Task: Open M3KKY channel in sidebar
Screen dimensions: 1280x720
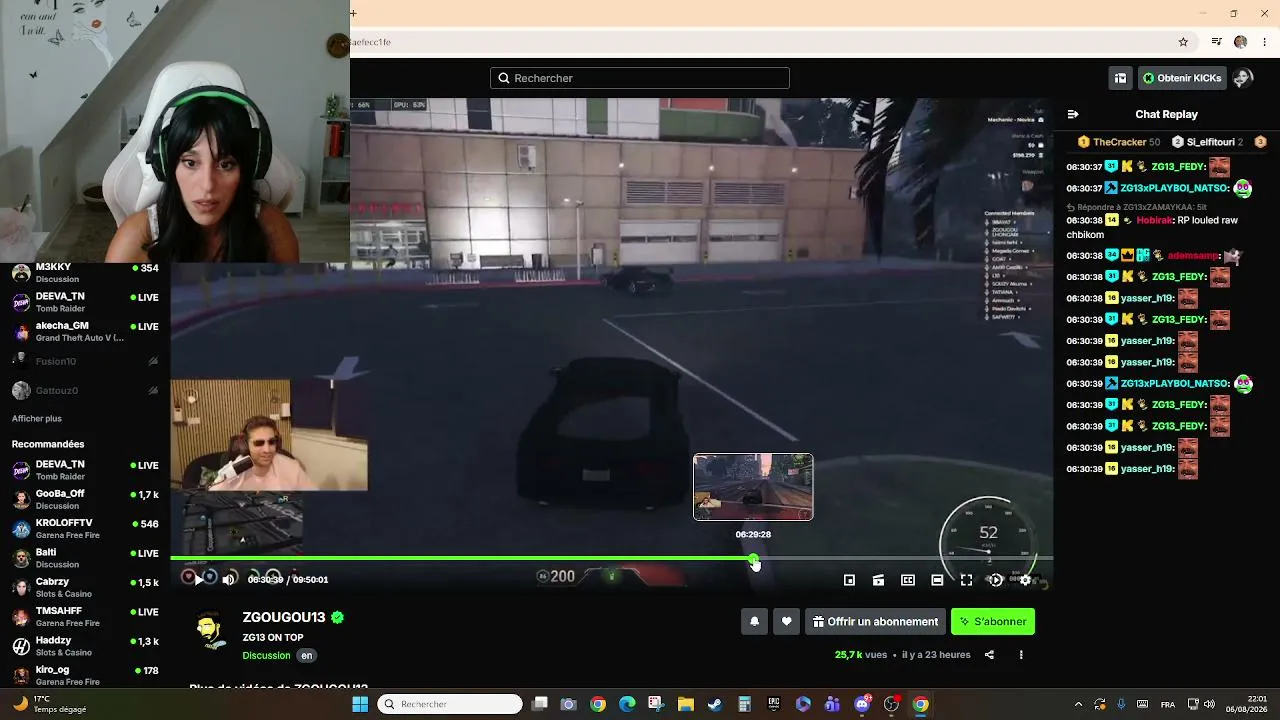Action: (x=85, y=272)
